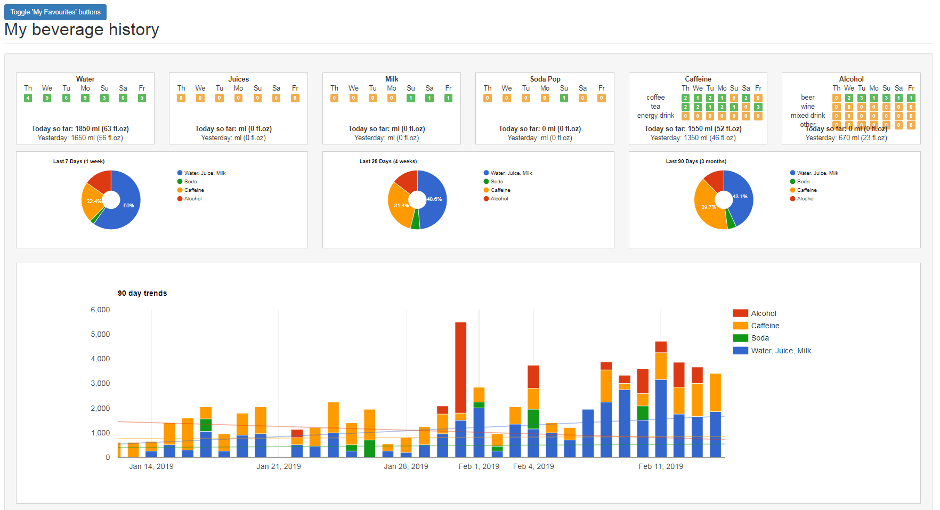This screenshot has width=940, height=510.
Task: Click Caffeine legend entry in 90 day trends
Action: (x=756, y=325)
